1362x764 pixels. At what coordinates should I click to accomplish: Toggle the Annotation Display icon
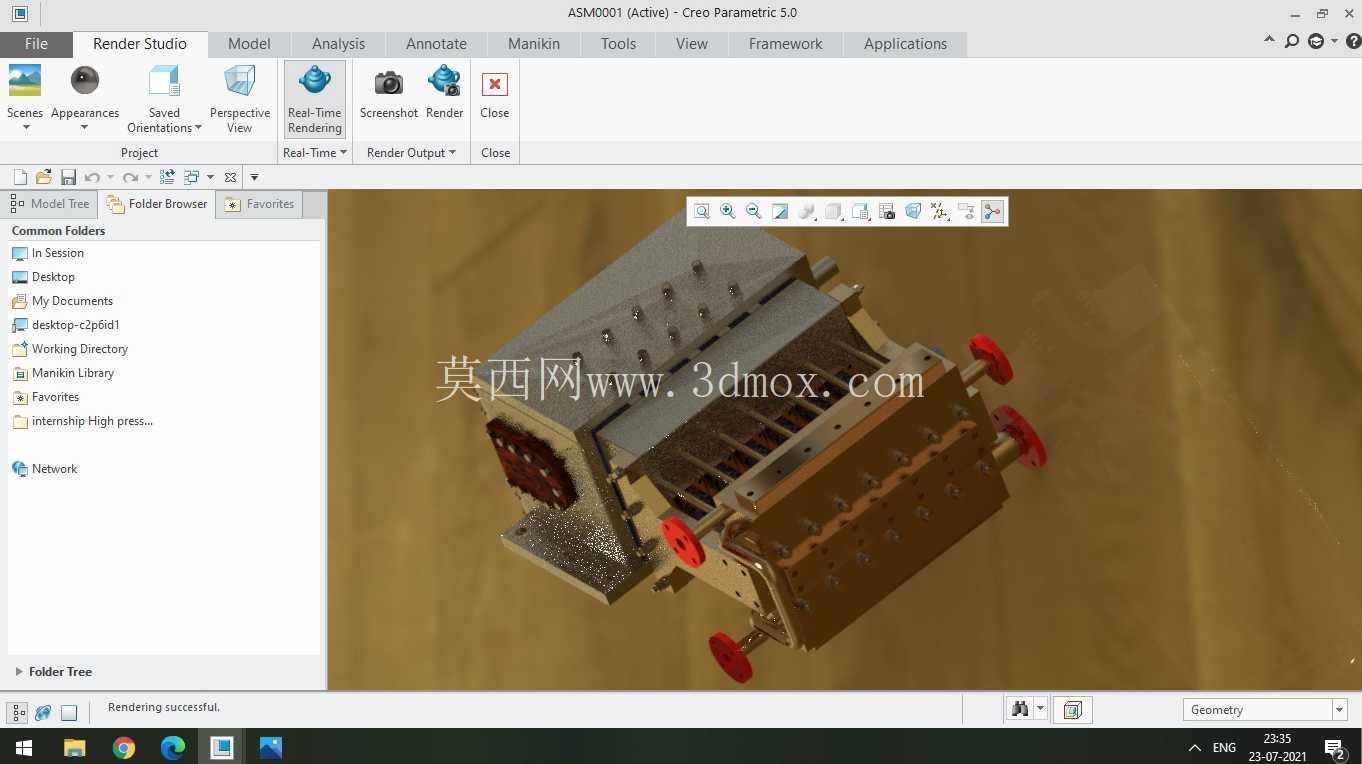pyautogui.click(x=966, y=211)
